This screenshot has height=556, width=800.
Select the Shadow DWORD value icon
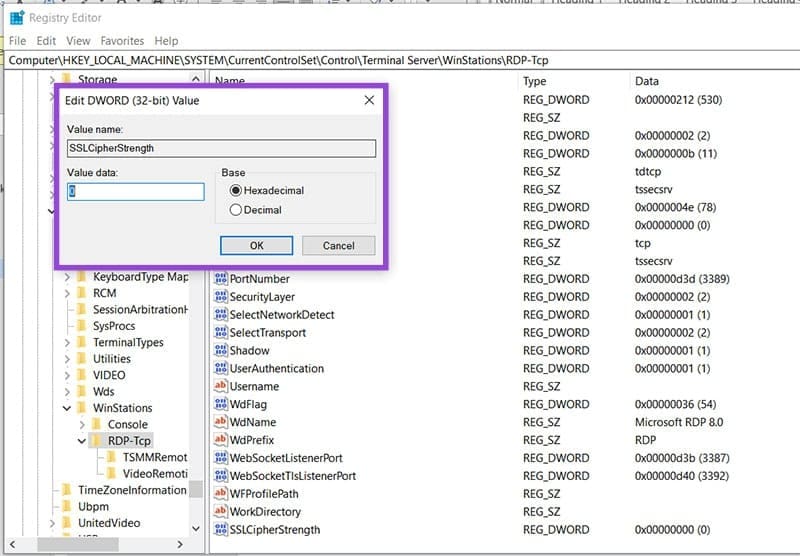pyautogui.click(x=220, y=350)
